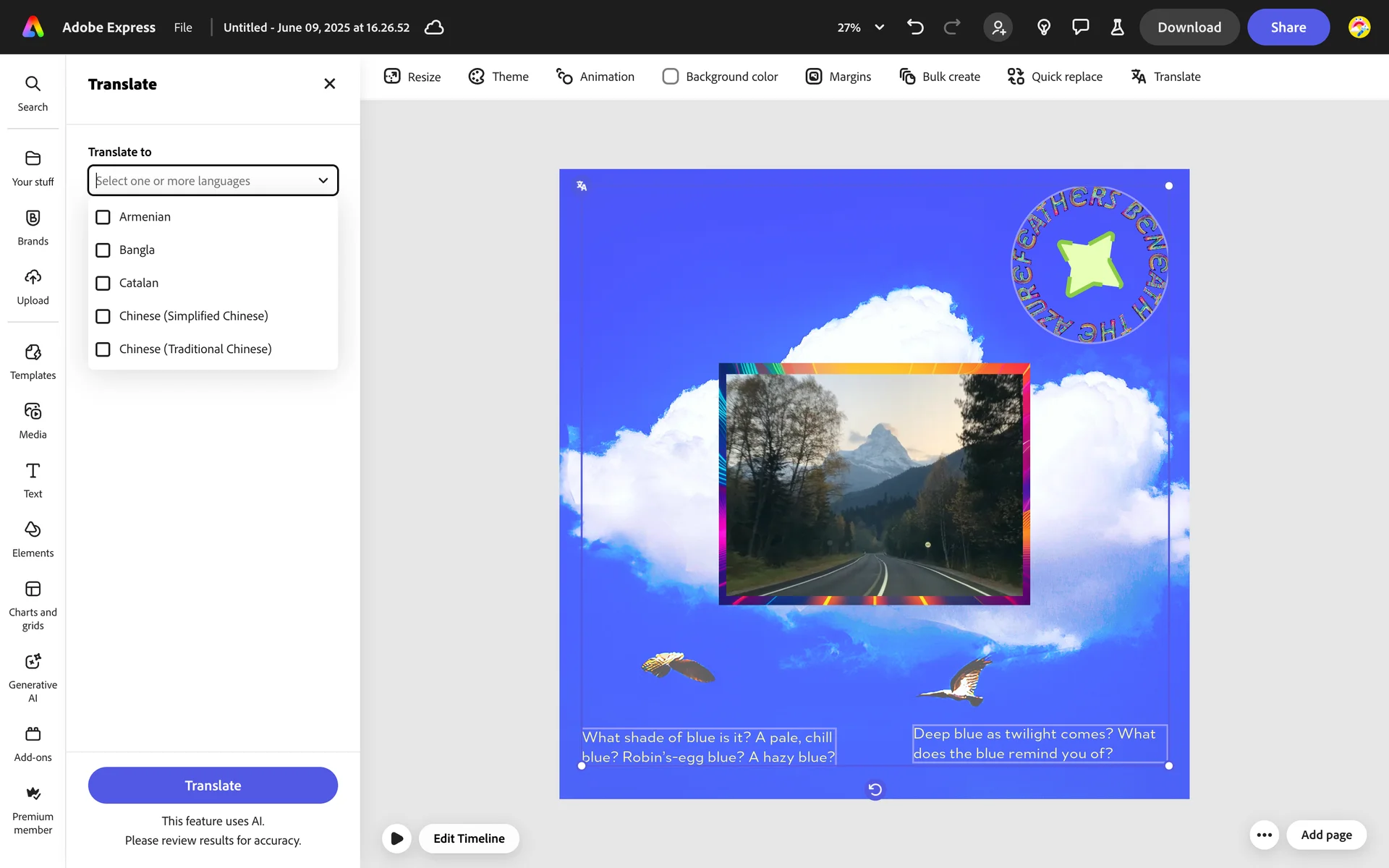The image size is (1389, 868).
Task: Click the Download button
Action: [1189, 27]
